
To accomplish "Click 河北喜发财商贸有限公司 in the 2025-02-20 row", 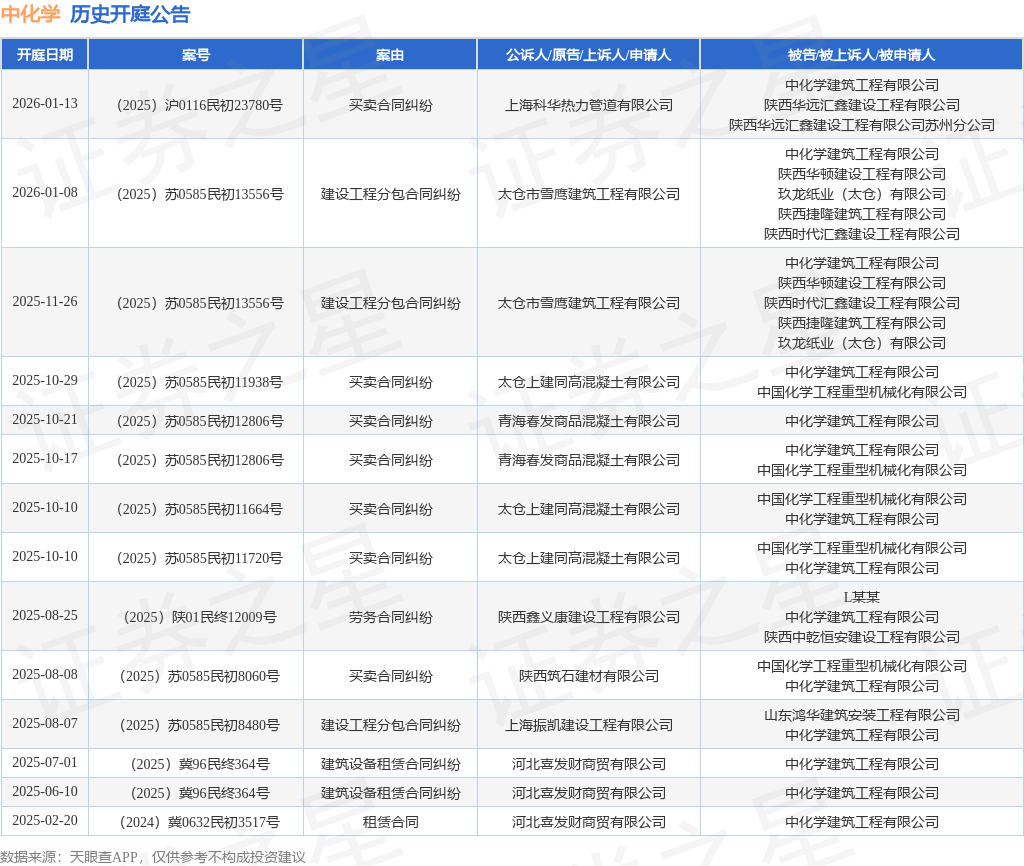I will (x=588, y=822).
